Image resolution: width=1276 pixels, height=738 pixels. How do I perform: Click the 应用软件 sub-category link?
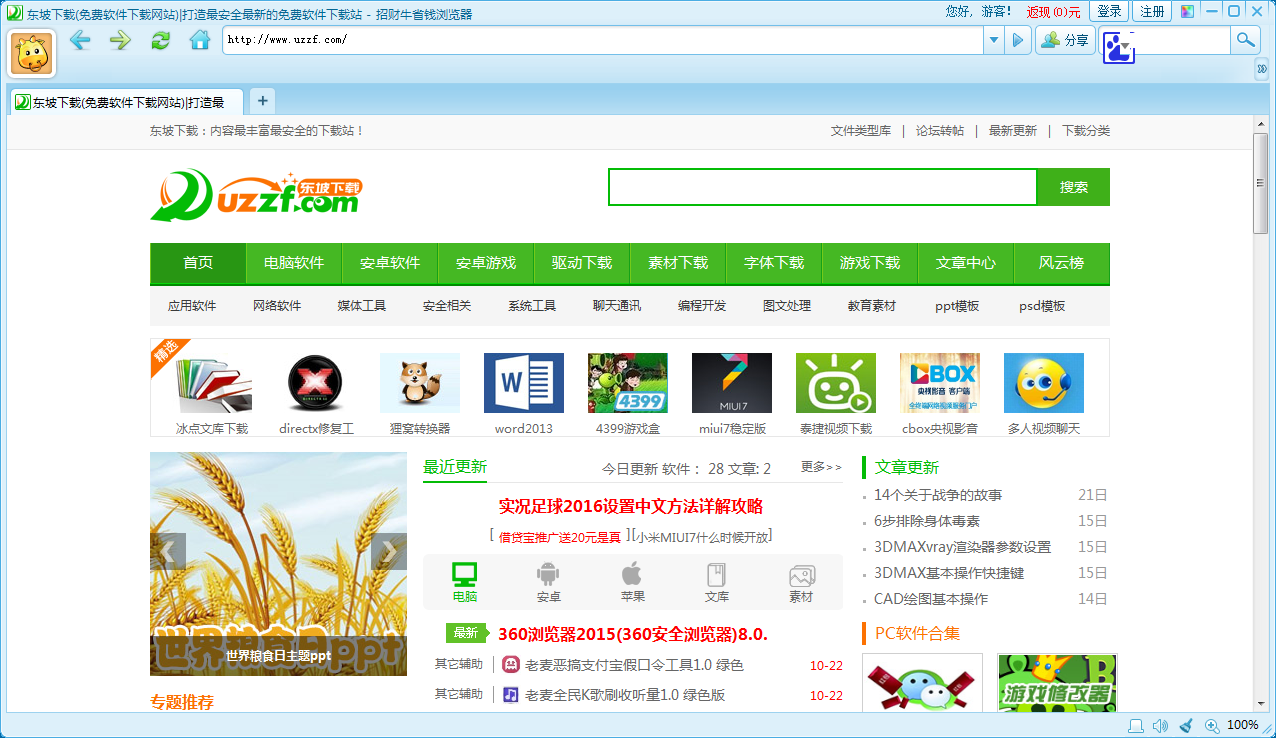click(192, 306)
